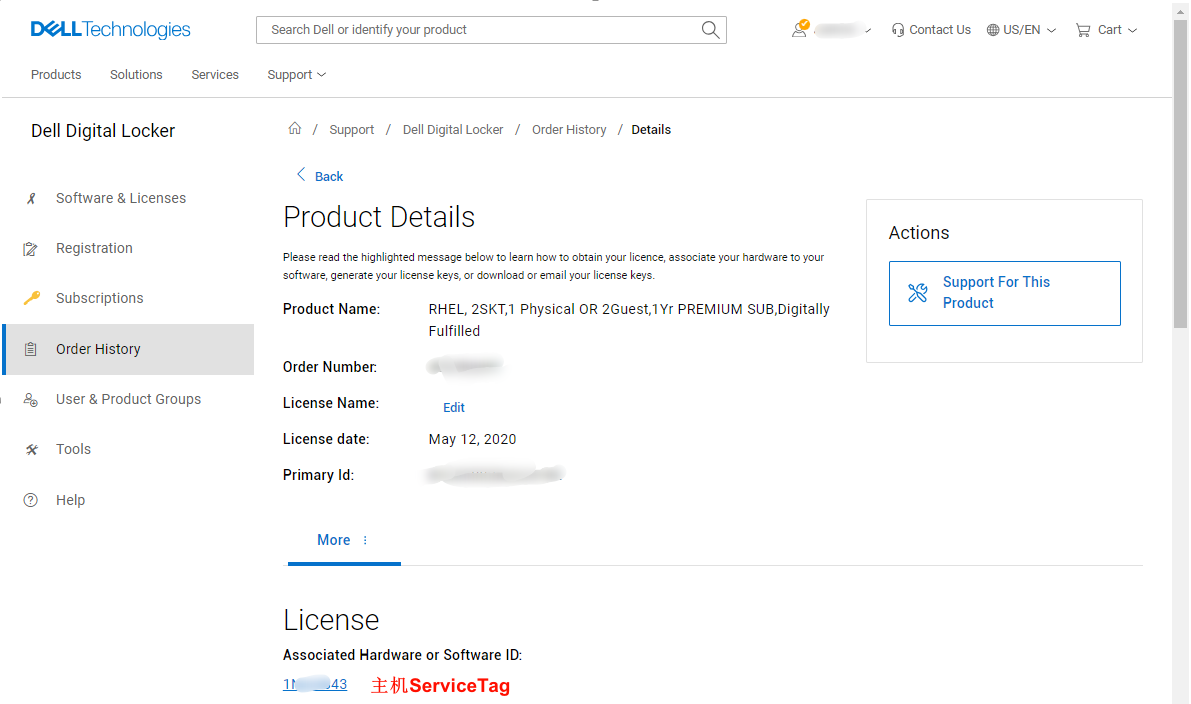Click the Support For This Product button
Viewport: 1191px width, 704px height.
point(1004,293)
